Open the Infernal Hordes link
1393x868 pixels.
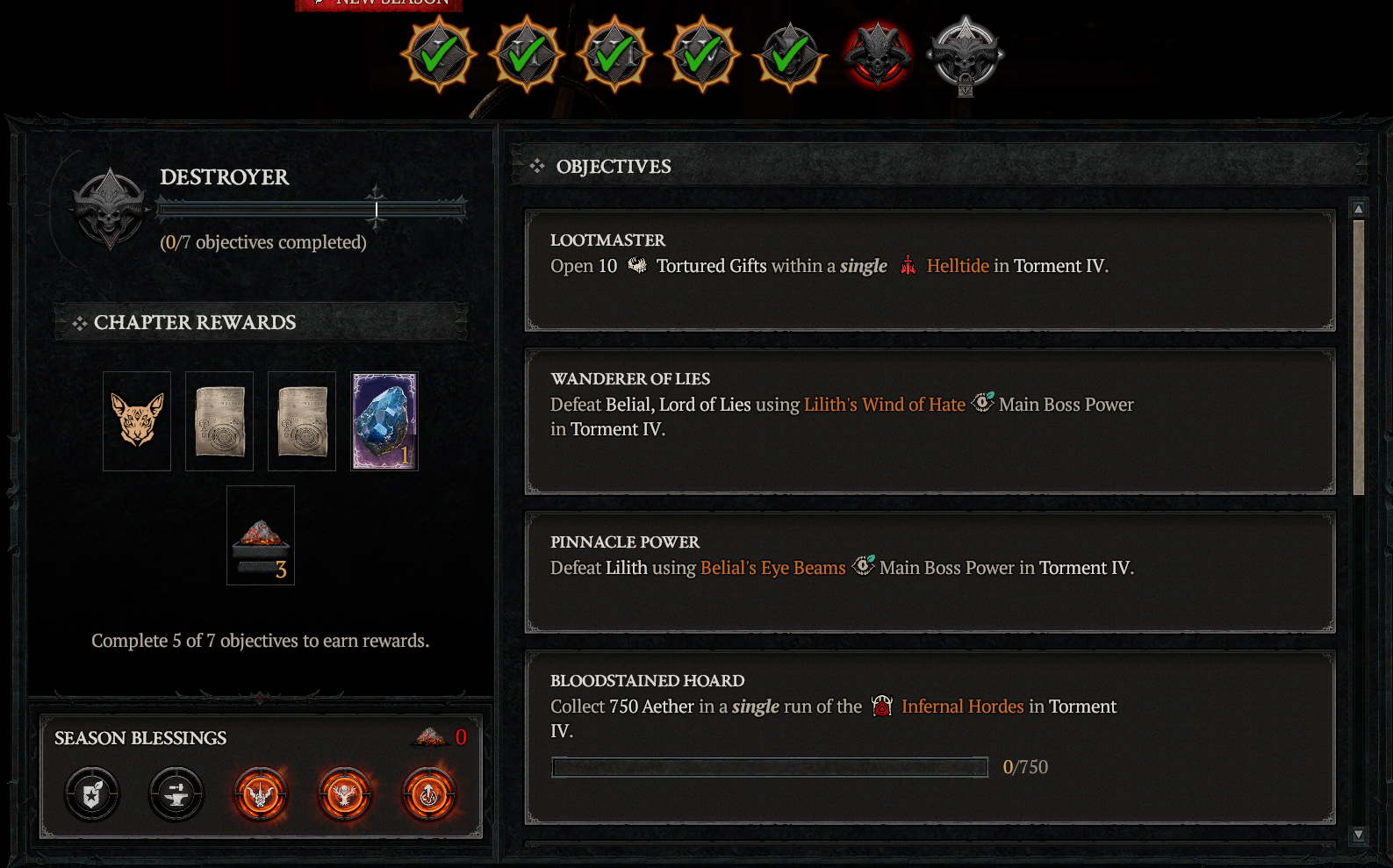[x=963, y=707]
